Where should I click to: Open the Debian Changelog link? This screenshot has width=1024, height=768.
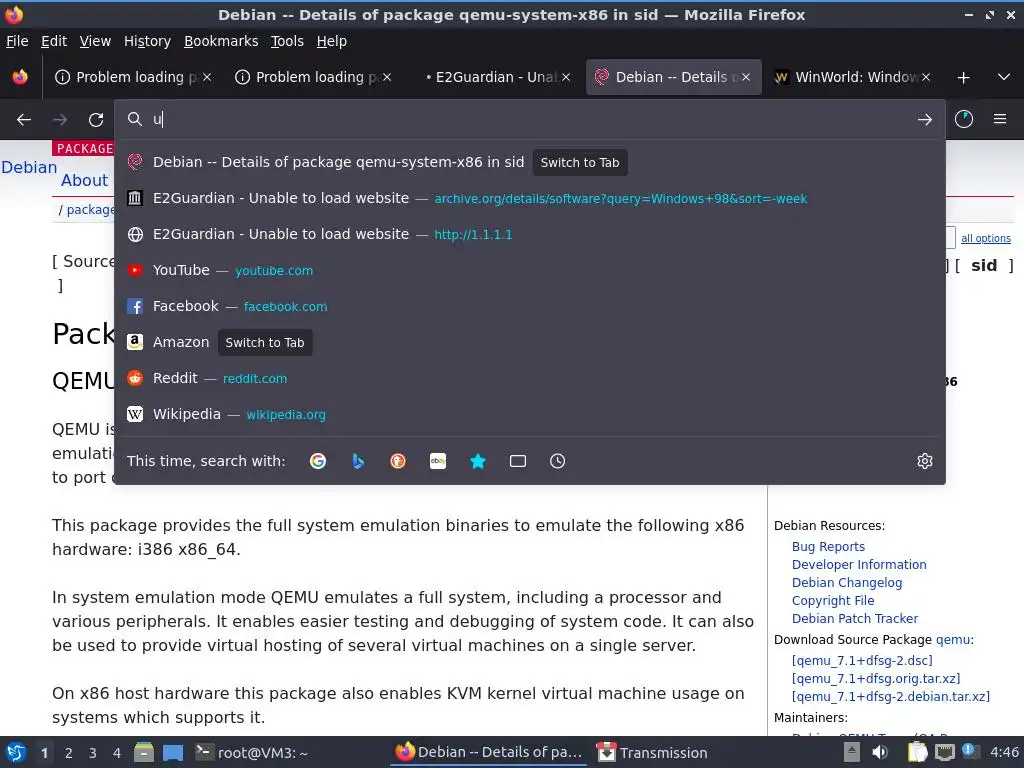(x=847, y=583)
